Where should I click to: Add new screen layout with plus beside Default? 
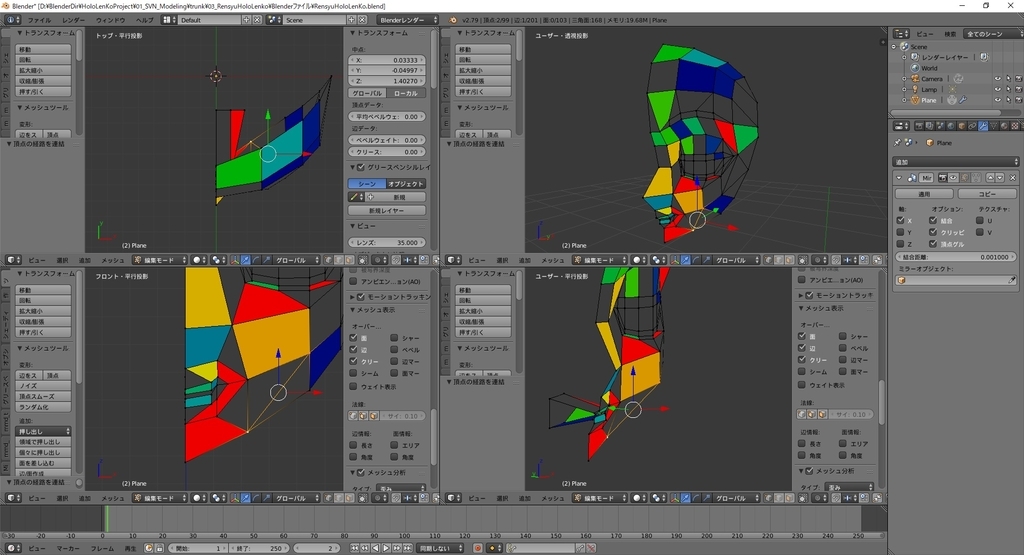tap(247, 20)
